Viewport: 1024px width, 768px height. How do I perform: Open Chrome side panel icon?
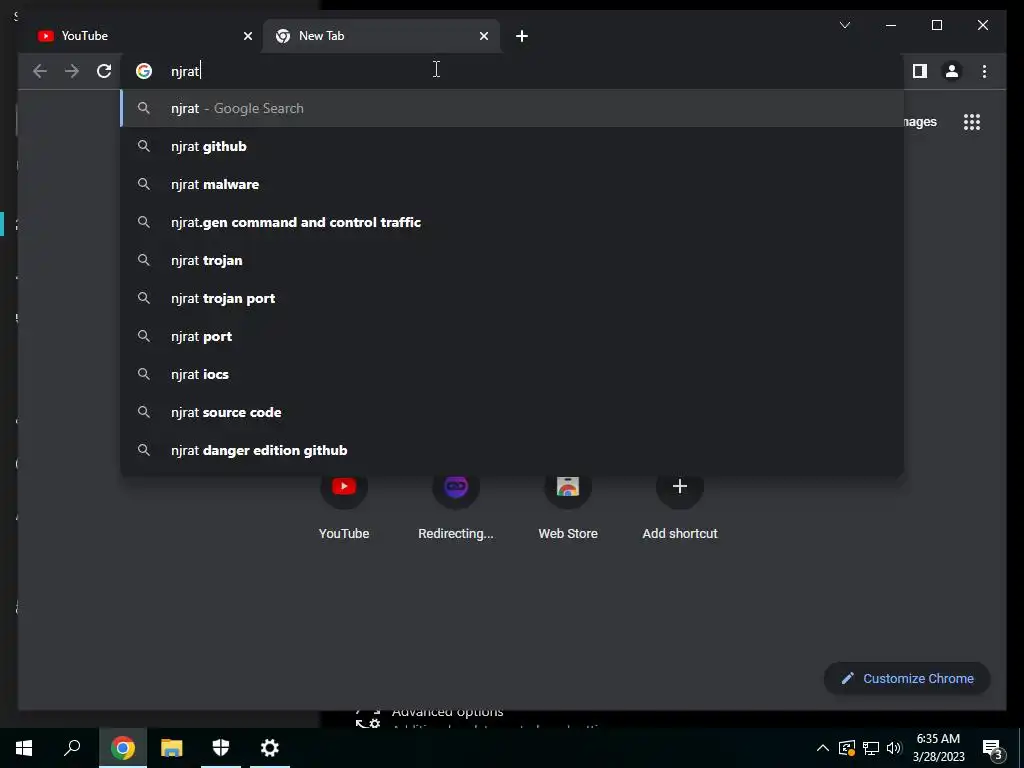coord(920,71)
